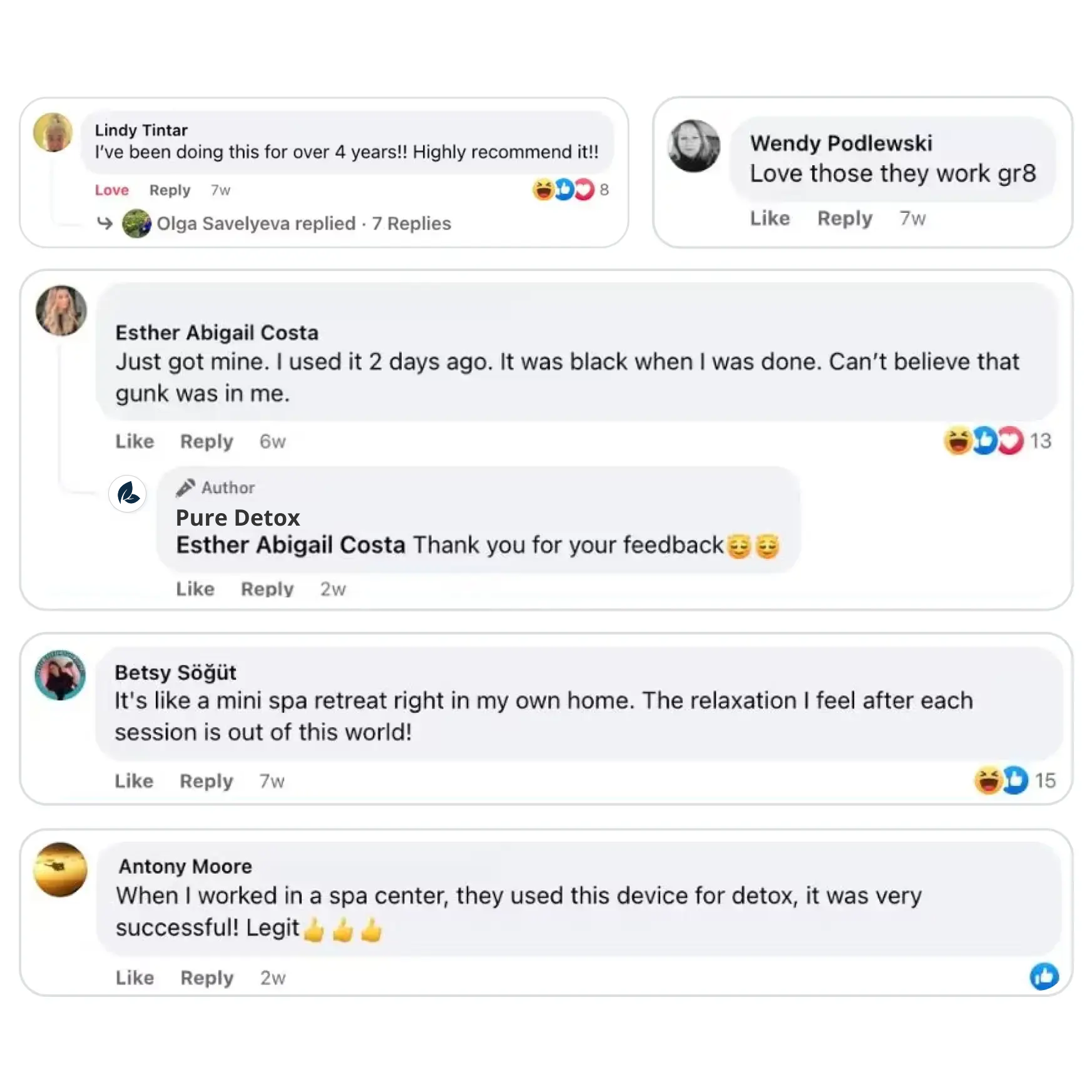This screenshot has width=1092, height=1092.
Task: Click the blue thumbs-up reaction on Antony's comment
Action: coord(1044,976)
